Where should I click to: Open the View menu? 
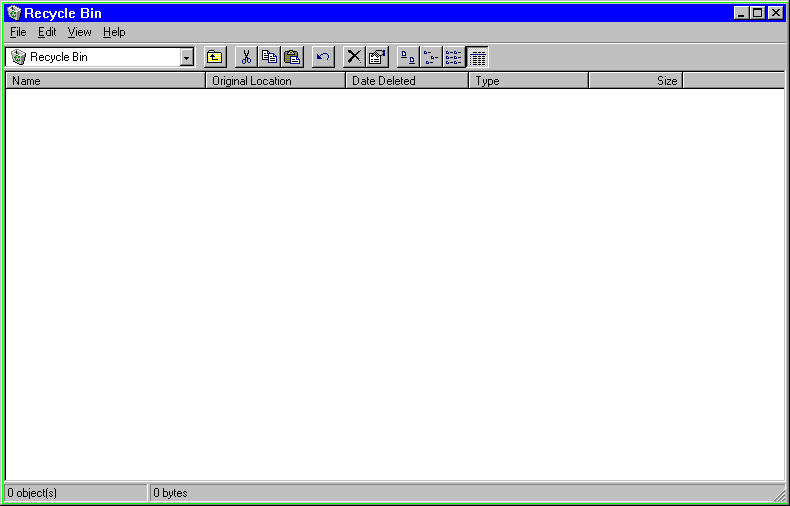[79, 32]
